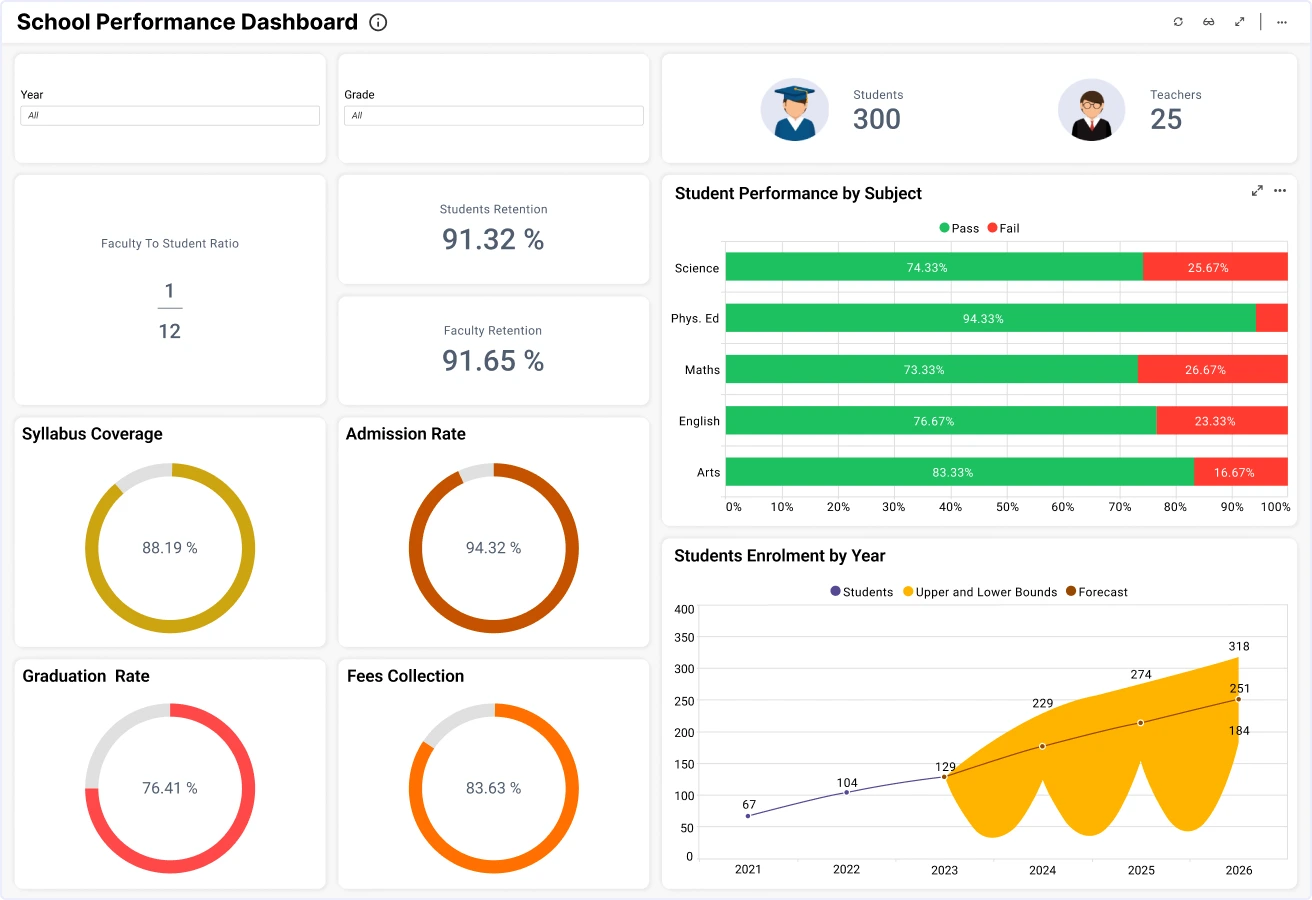
Task: Open the Grade filter dropdown
Action: pyautogui.click(x=494, y=116)
